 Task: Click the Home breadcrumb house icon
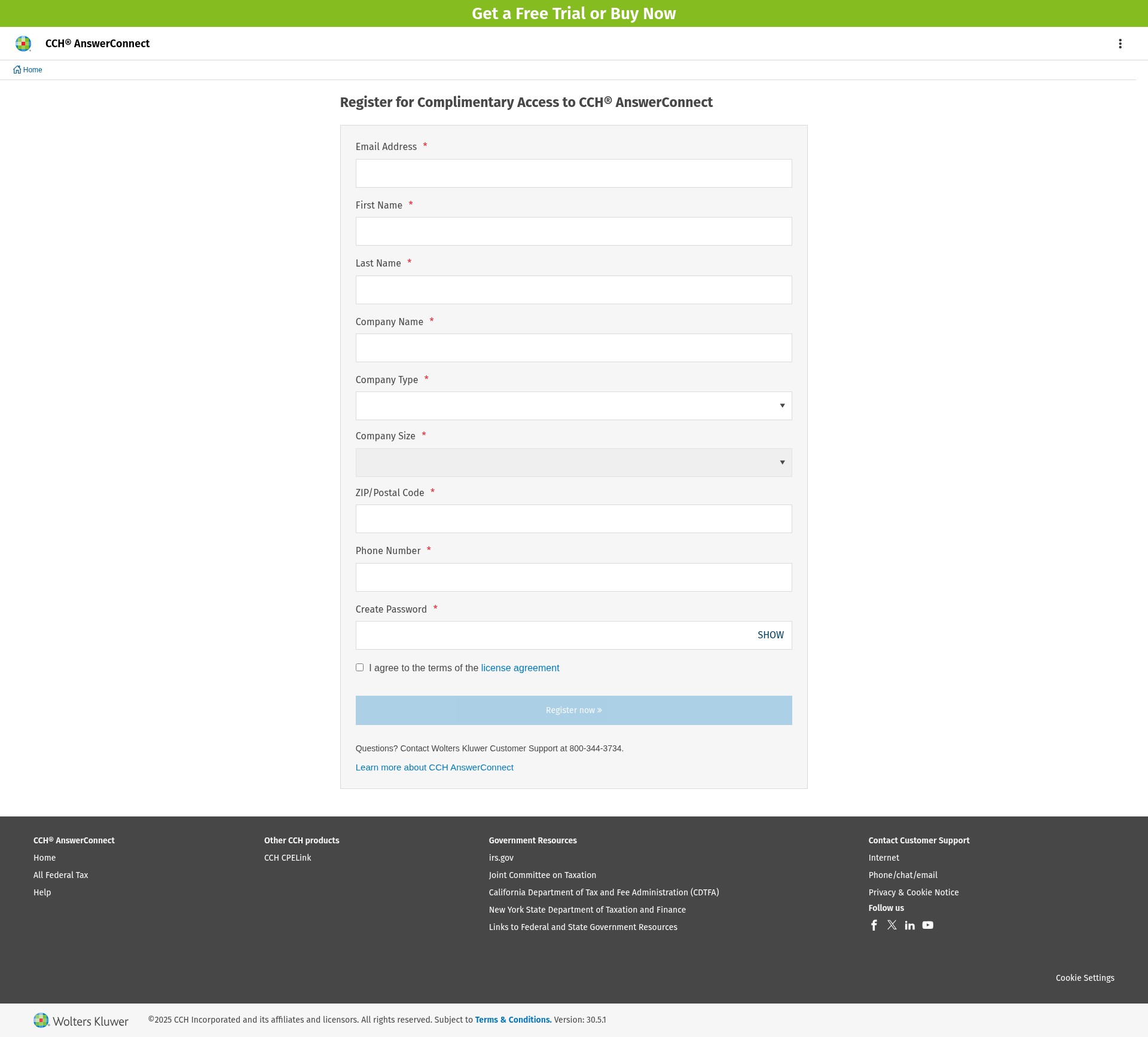(x=17, y=70)
